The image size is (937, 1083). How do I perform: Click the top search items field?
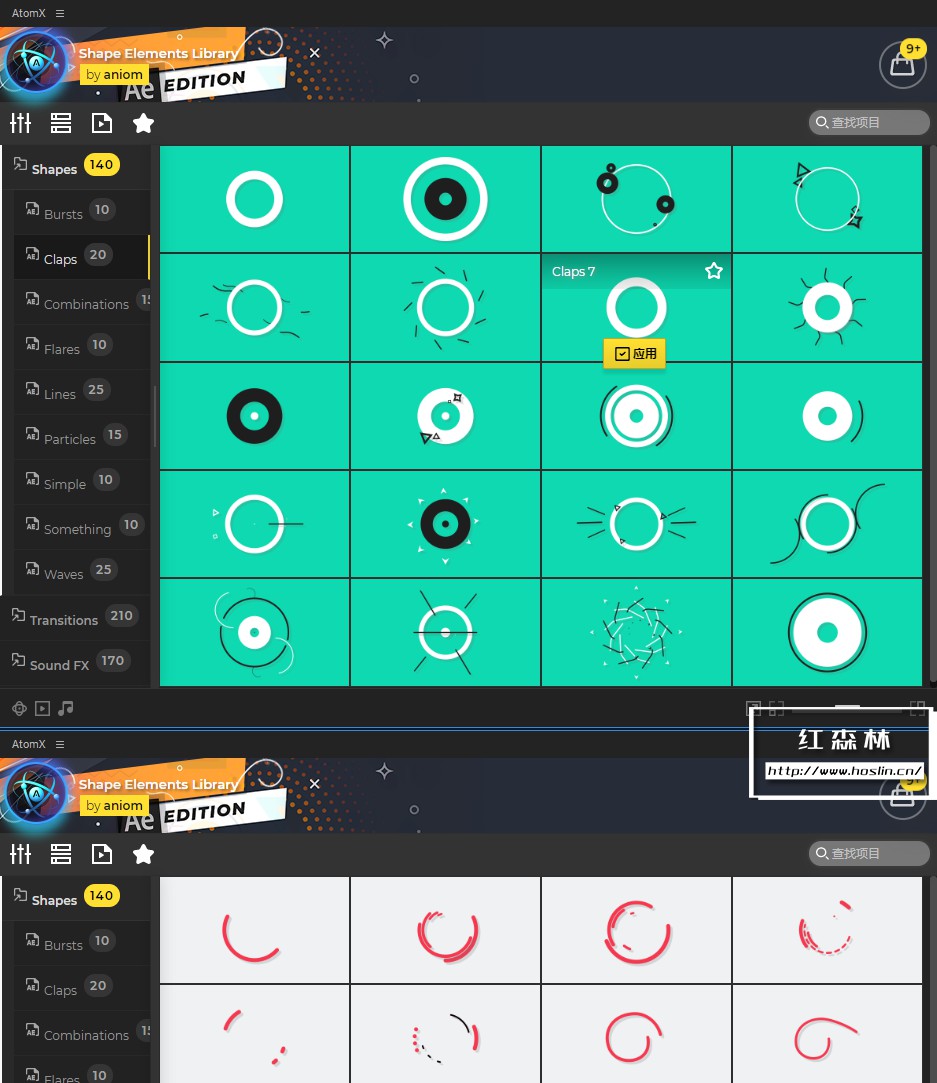[869, 122]
